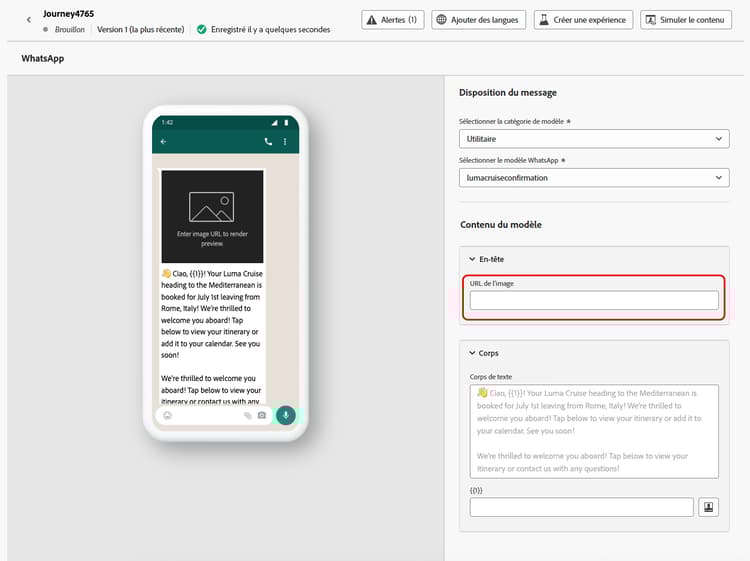Screen dimensions: 750x561
Task: Click Version 1 (la plus récente) text
Action: 141,29
